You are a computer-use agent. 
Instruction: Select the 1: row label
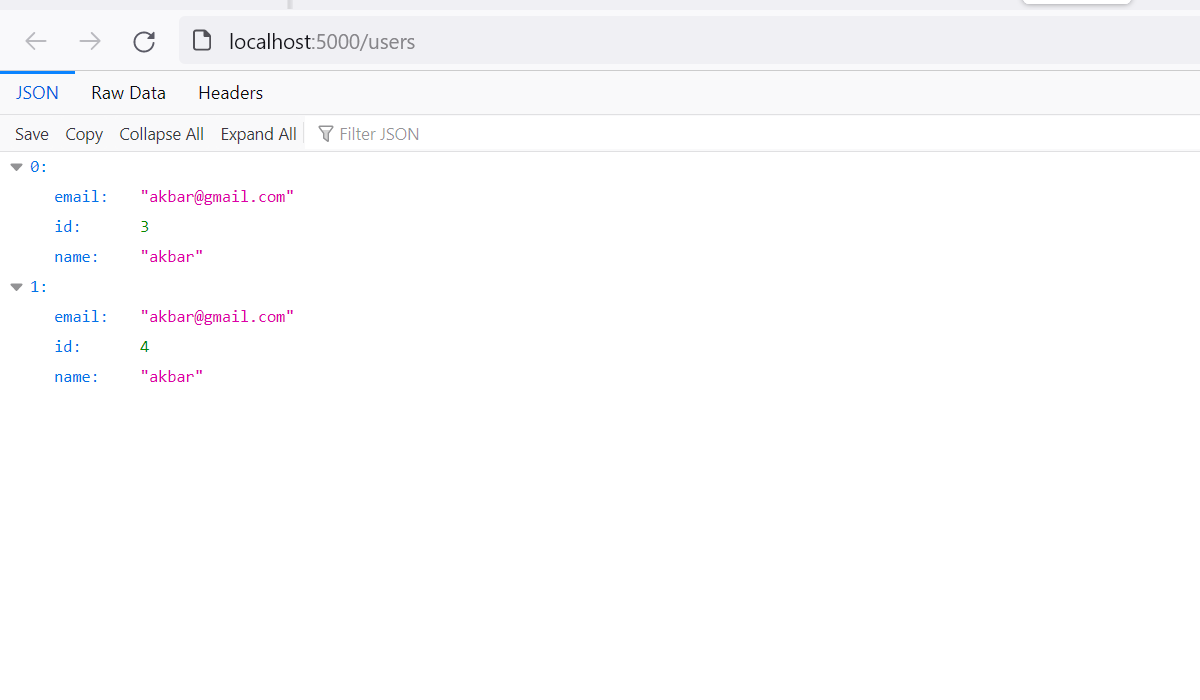click(39, 287)
